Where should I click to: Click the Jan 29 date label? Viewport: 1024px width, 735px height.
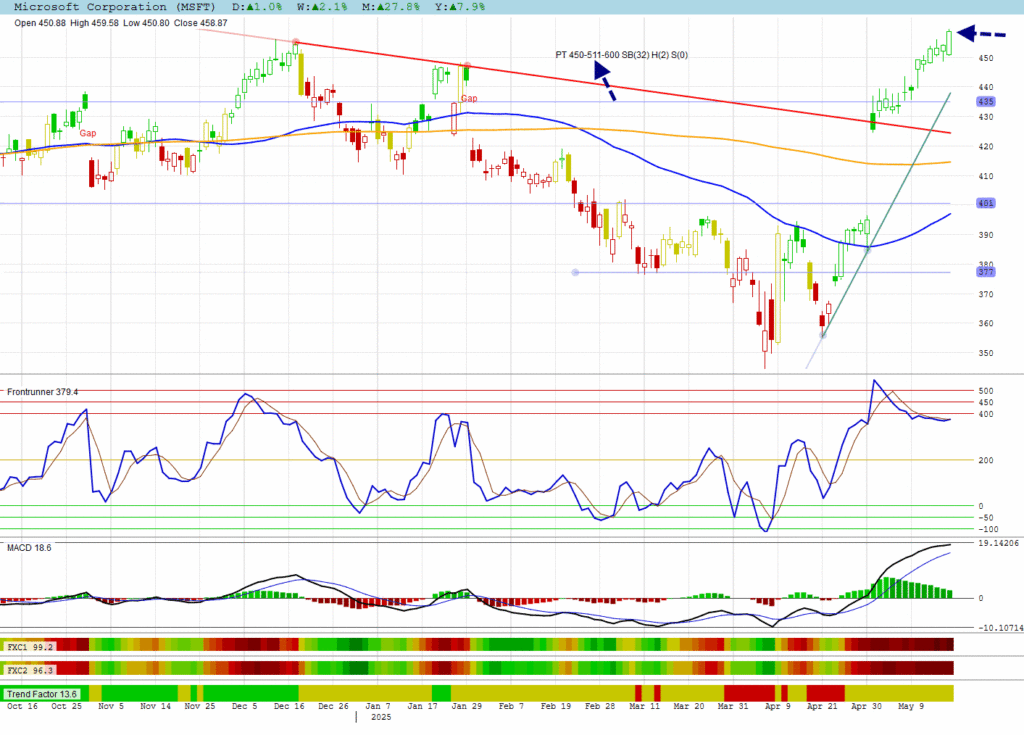tap(467, 706)
